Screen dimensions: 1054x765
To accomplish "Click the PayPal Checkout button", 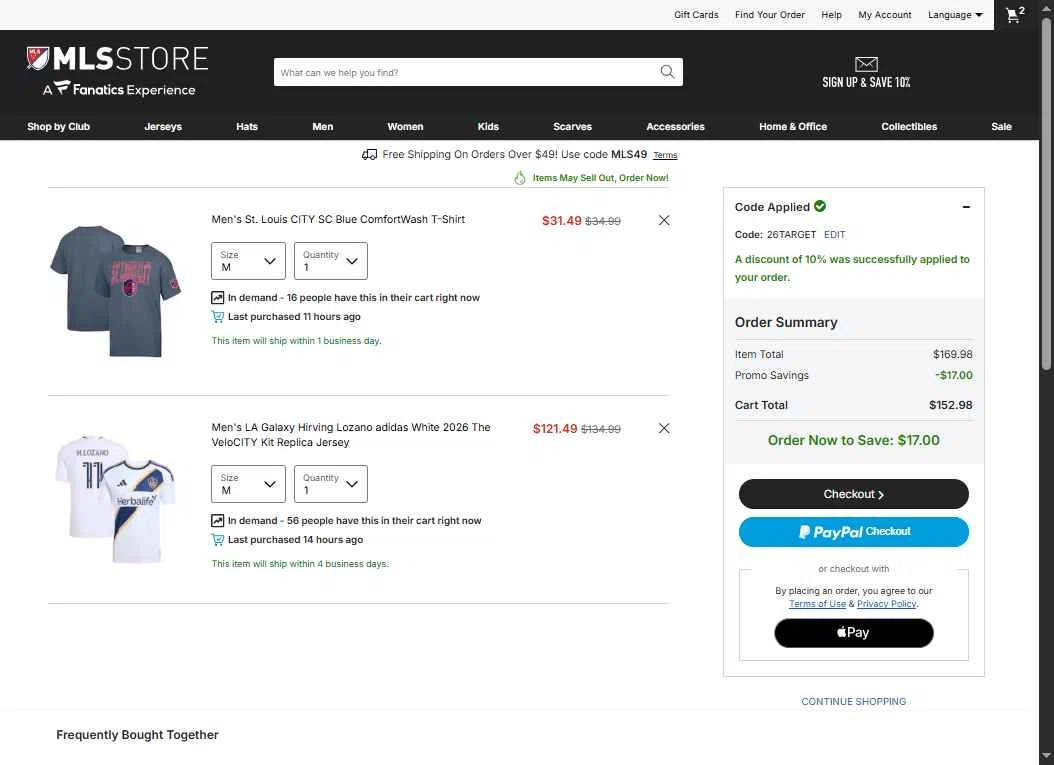I will click(854, 532).
